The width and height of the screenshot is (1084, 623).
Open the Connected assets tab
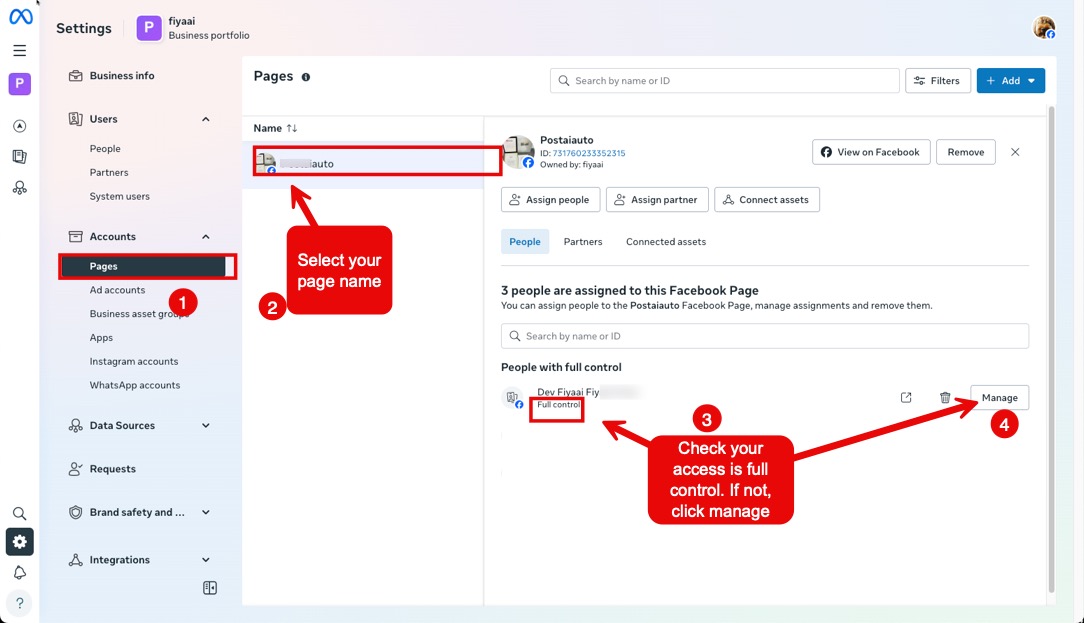tap(665, 241)
